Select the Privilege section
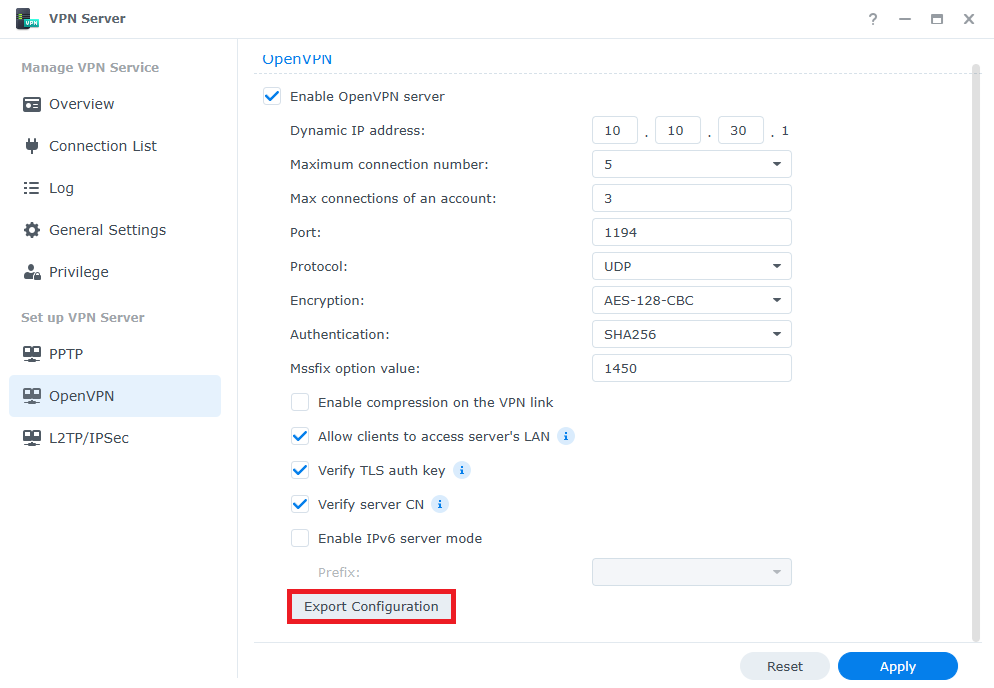Viewport: 994px width, 688px height. coord(80,272)
